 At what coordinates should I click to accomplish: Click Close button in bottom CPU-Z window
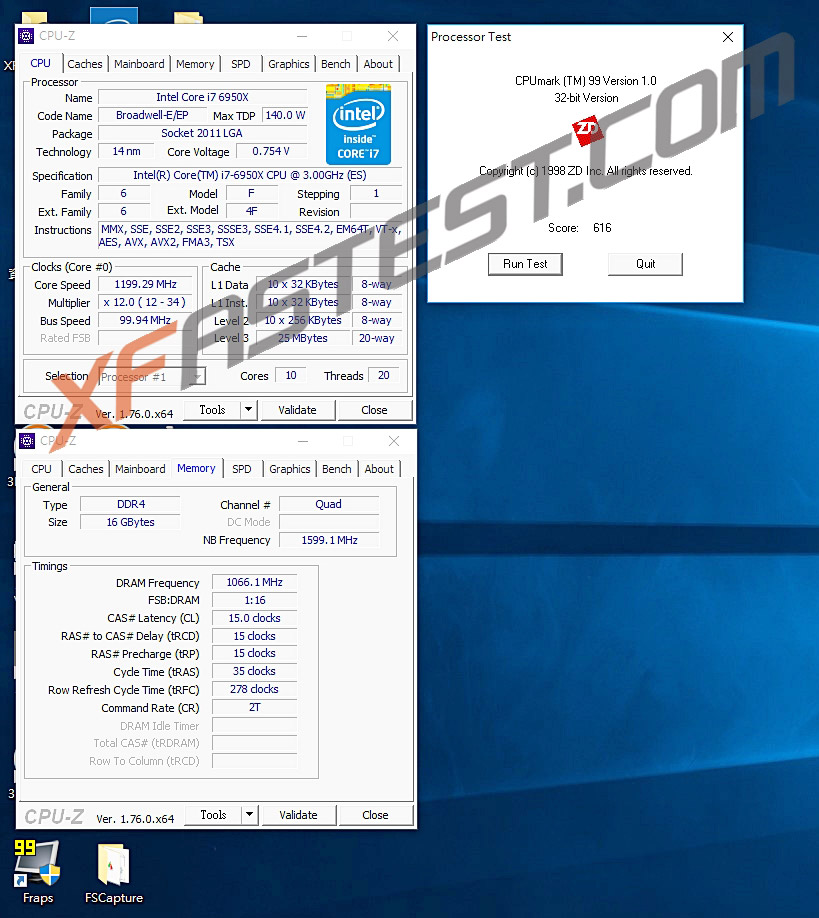[x=375, y=815]
